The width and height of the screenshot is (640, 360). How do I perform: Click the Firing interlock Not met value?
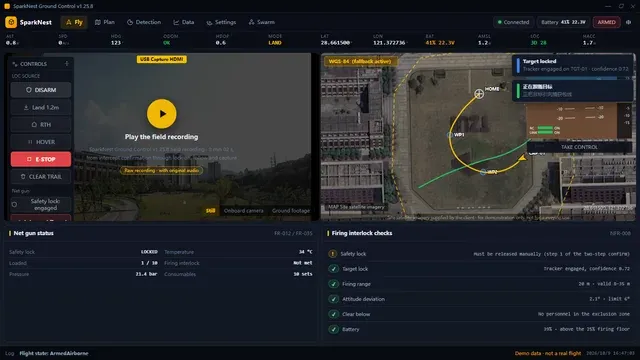point(303,263)
